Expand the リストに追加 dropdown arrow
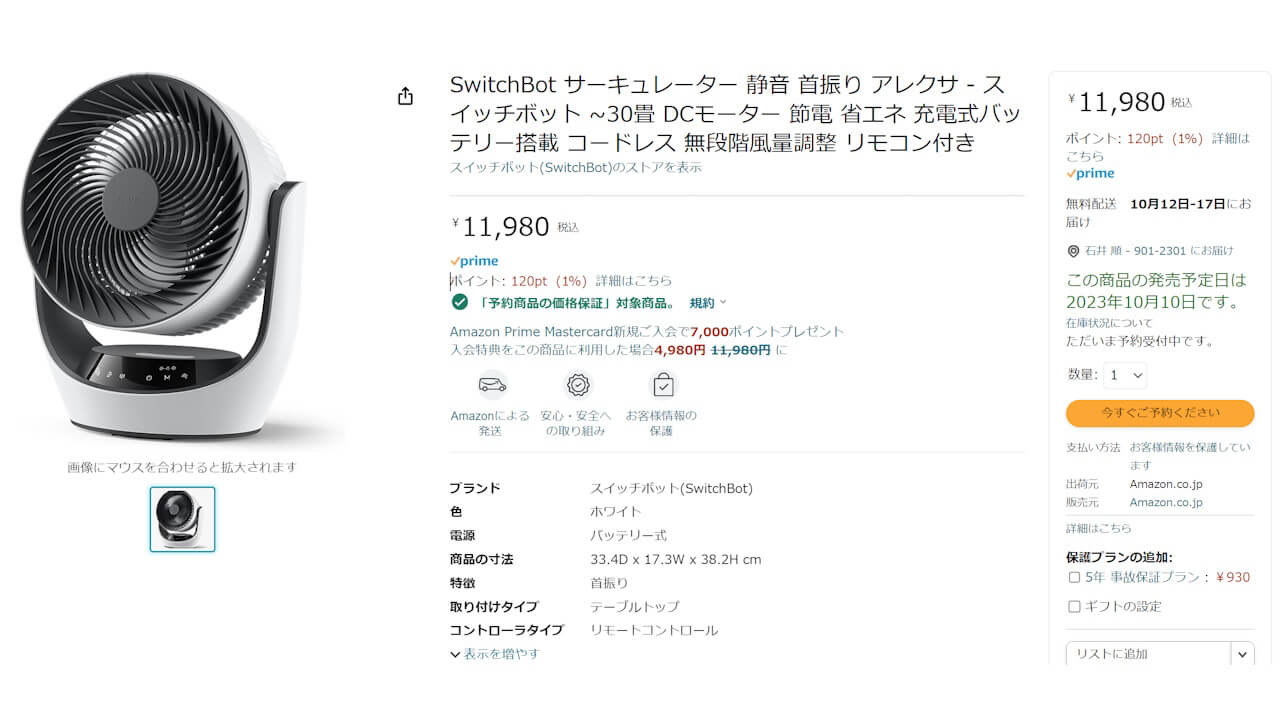The height and width of the screenshot is (720, 1280). tap(1240, 653)
